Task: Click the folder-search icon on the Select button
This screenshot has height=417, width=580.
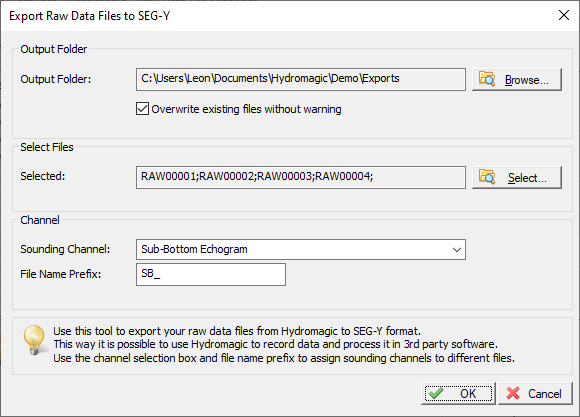Action: 487,176
